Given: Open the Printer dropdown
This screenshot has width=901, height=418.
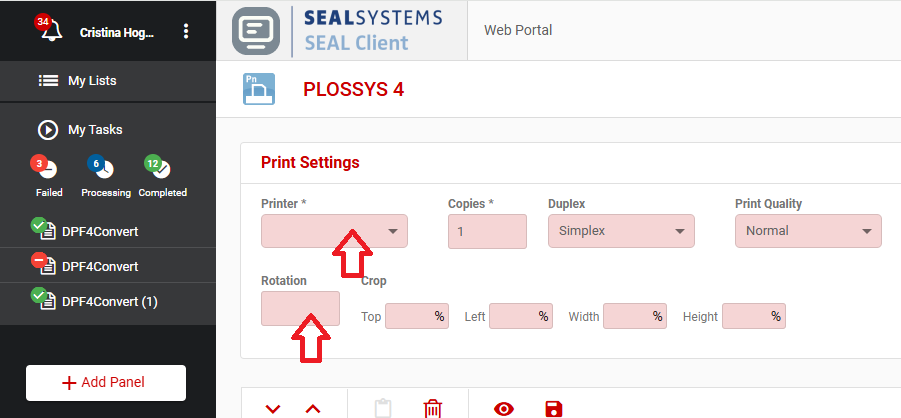Looking at the screenshot, I should [334, 231].
